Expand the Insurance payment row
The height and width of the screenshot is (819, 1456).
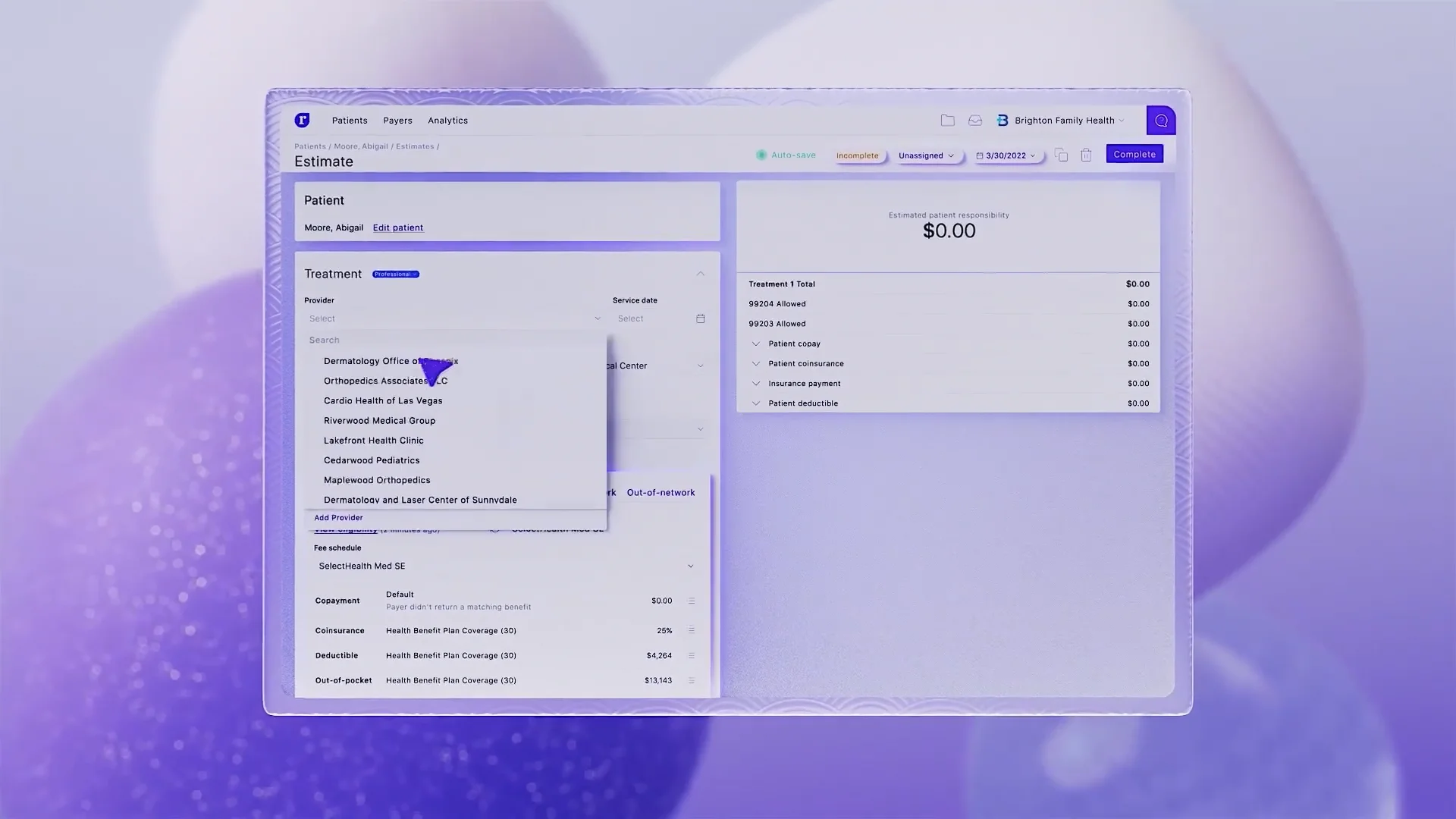755,384
